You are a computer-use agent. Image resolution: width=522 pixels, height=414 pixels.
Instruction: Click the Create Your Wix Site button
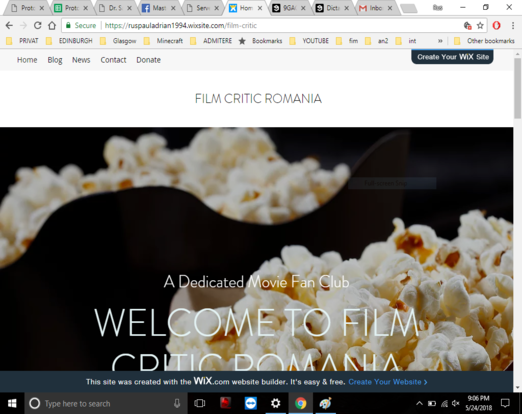tap(452, 57)
